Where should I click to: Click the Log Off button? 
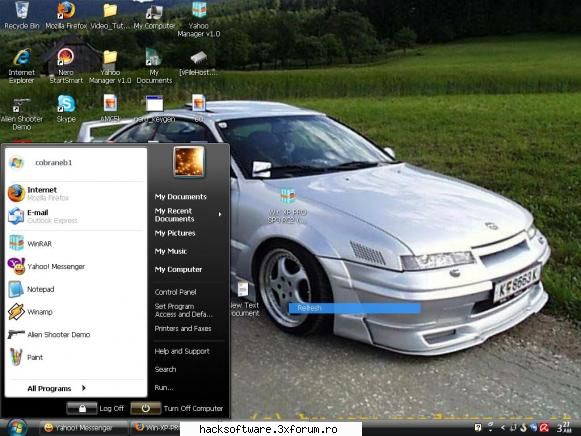(96, 408)
